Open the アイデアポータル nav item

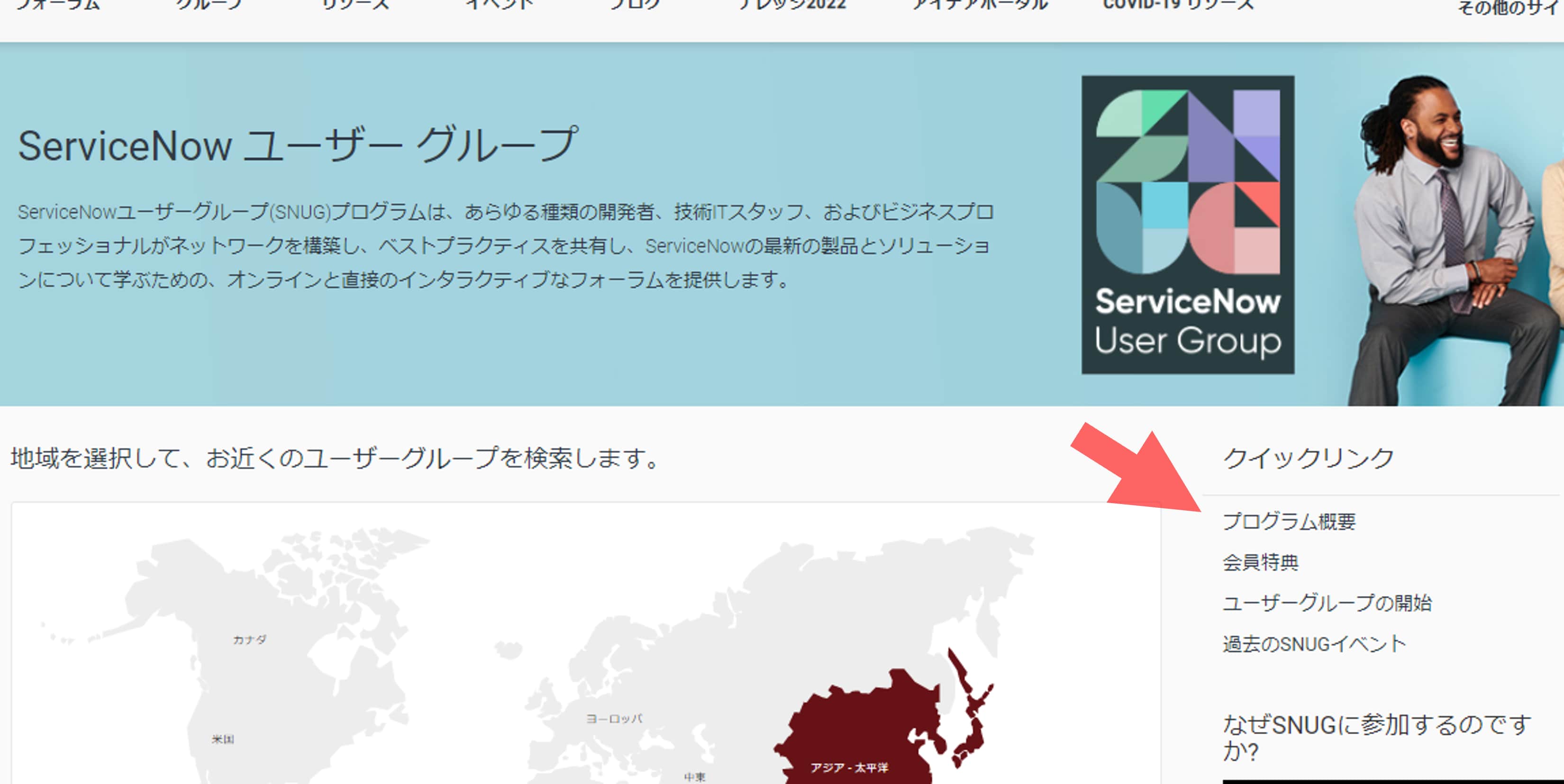point(981,5)
